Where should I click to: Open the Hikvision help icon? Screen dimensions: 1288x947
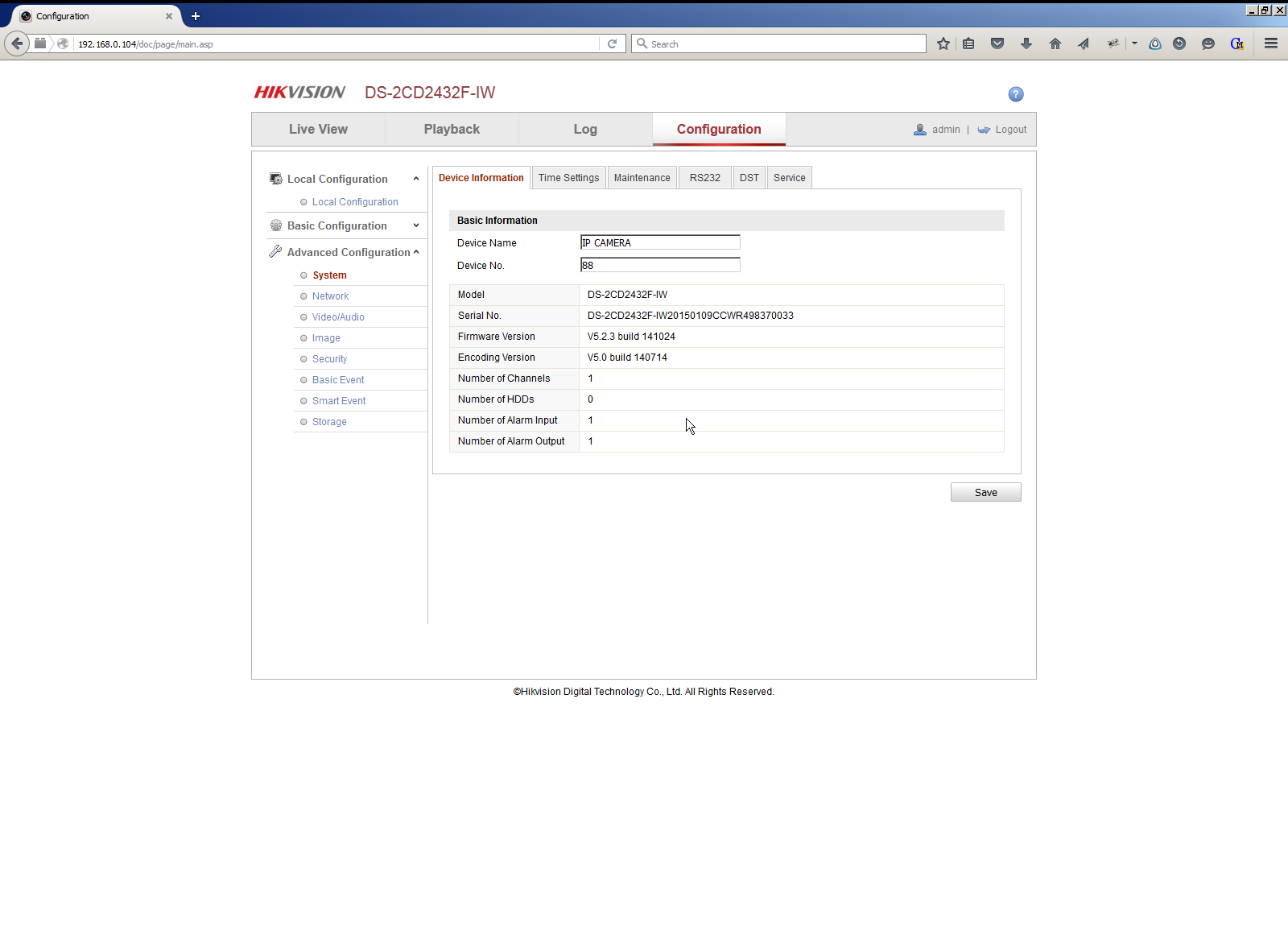click(x=1016, y=94)
